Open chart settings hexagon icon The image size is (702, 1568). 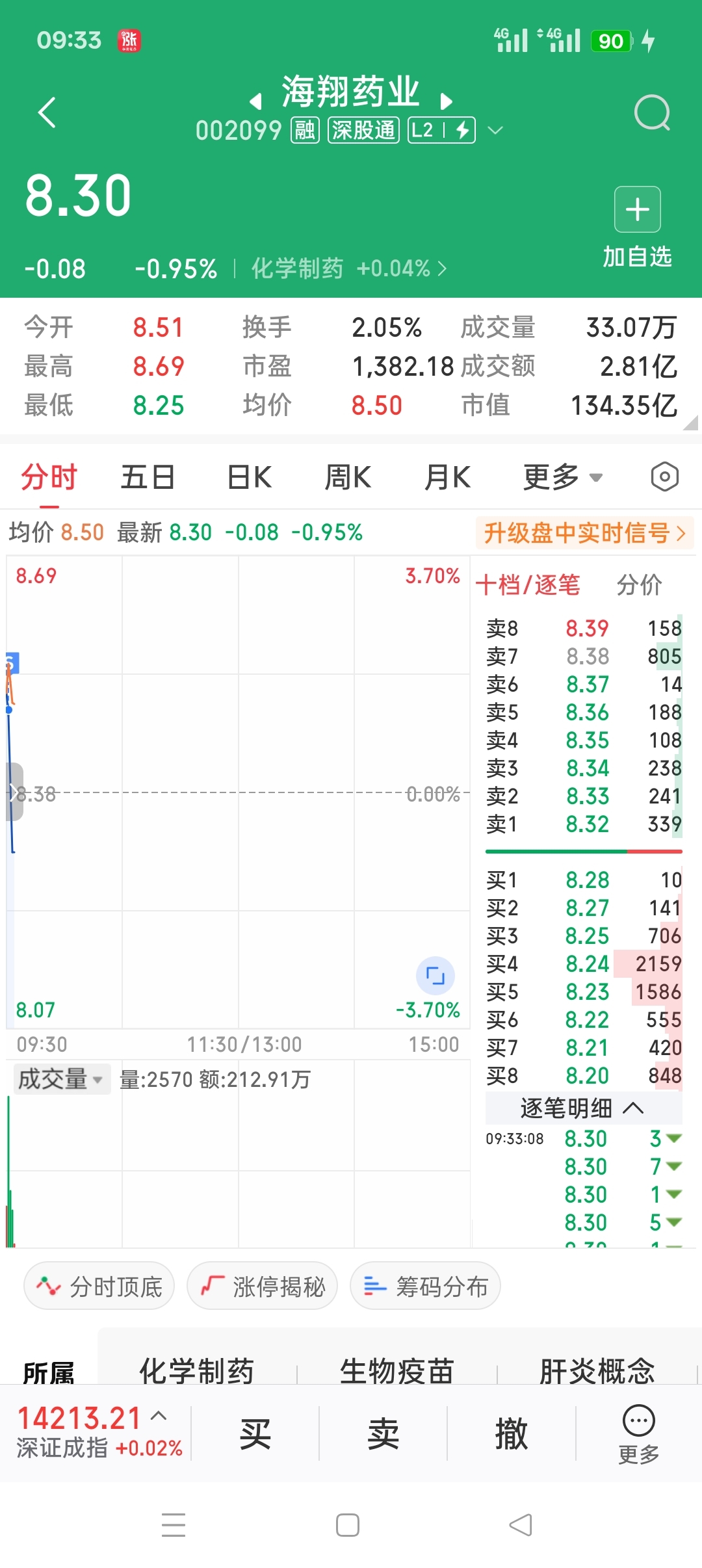pyautogui.click(x=664, y=477)
